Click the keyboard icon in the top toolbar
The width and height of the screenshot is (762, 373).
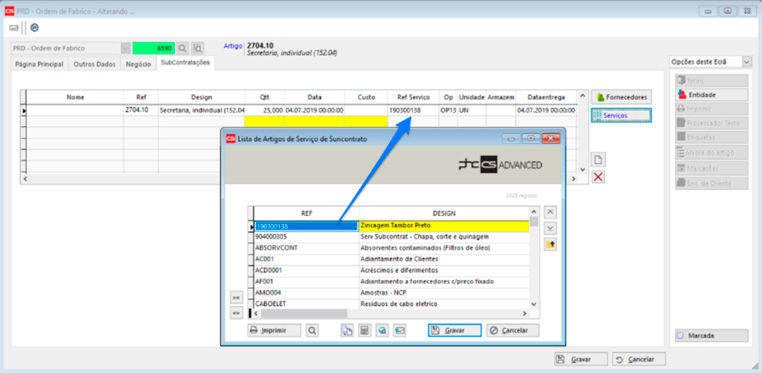click(14, 28)
